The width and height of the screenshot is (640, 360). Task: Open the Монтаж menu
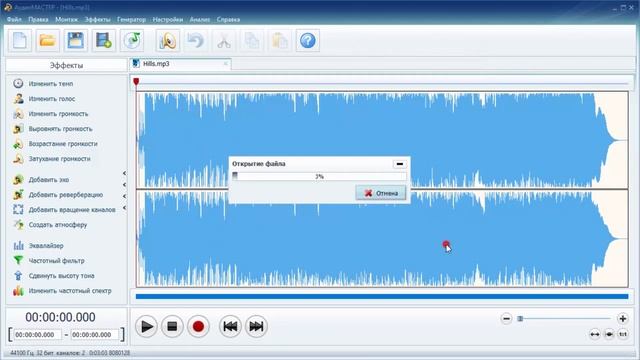66,19
